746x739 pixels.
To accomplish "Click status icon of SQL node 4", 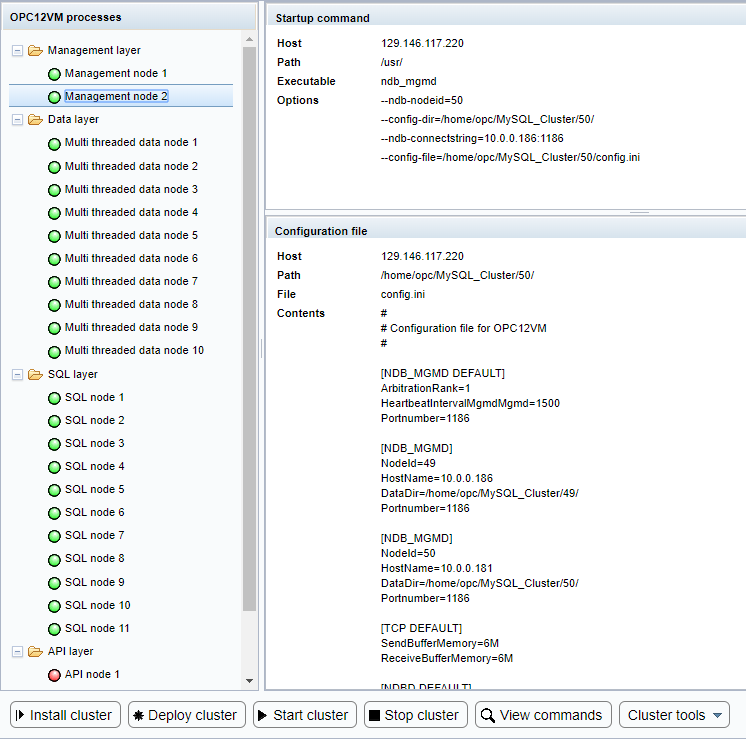I will (x=54, y=467).
